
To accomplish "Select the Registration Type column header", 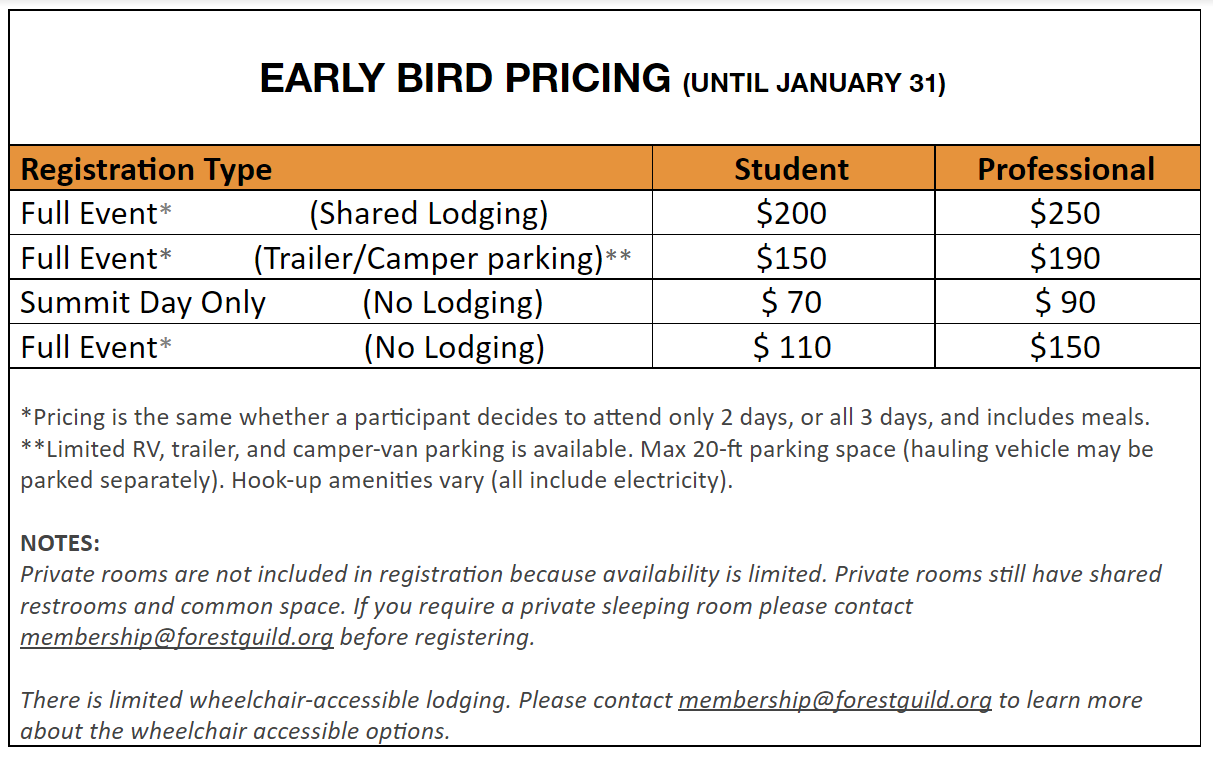I will (146, 169).
